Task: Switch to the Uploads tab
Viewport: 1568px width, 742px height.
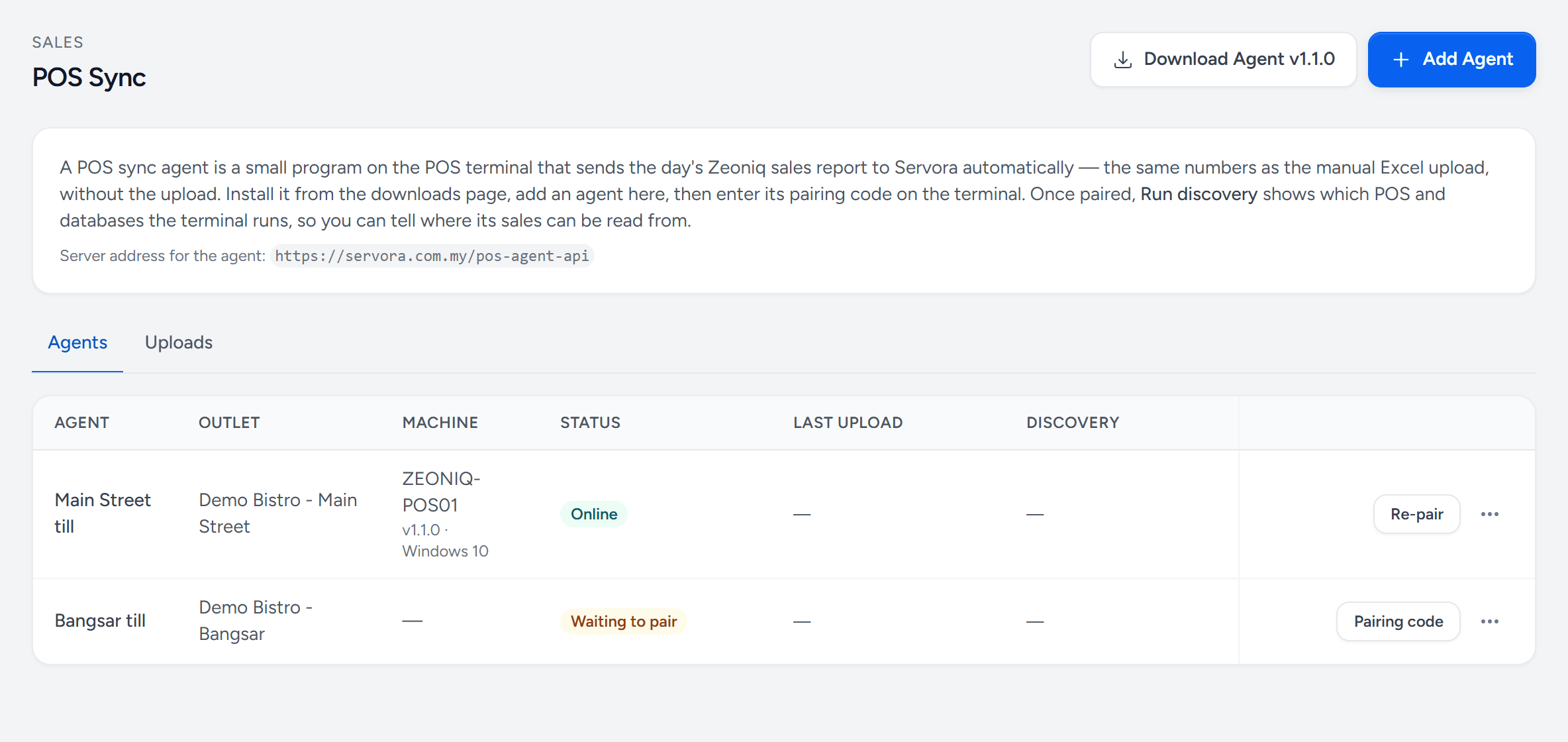Action: coord(179,343)
